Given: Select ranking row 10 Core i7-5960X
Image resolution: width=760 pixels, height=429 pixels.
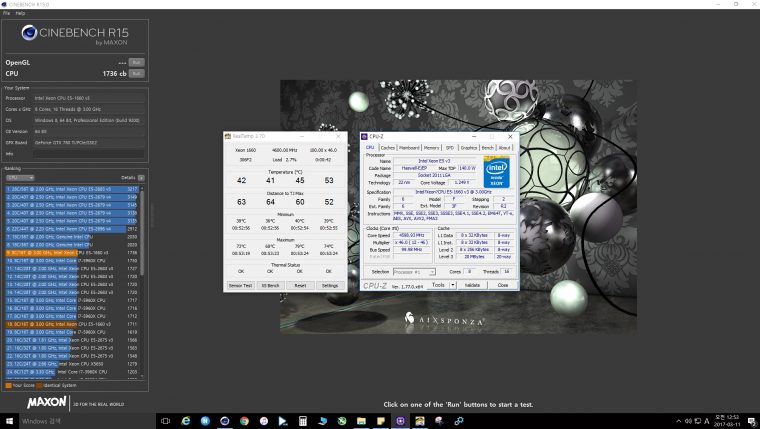Looking at the screenshot, I should click(72, 260).
